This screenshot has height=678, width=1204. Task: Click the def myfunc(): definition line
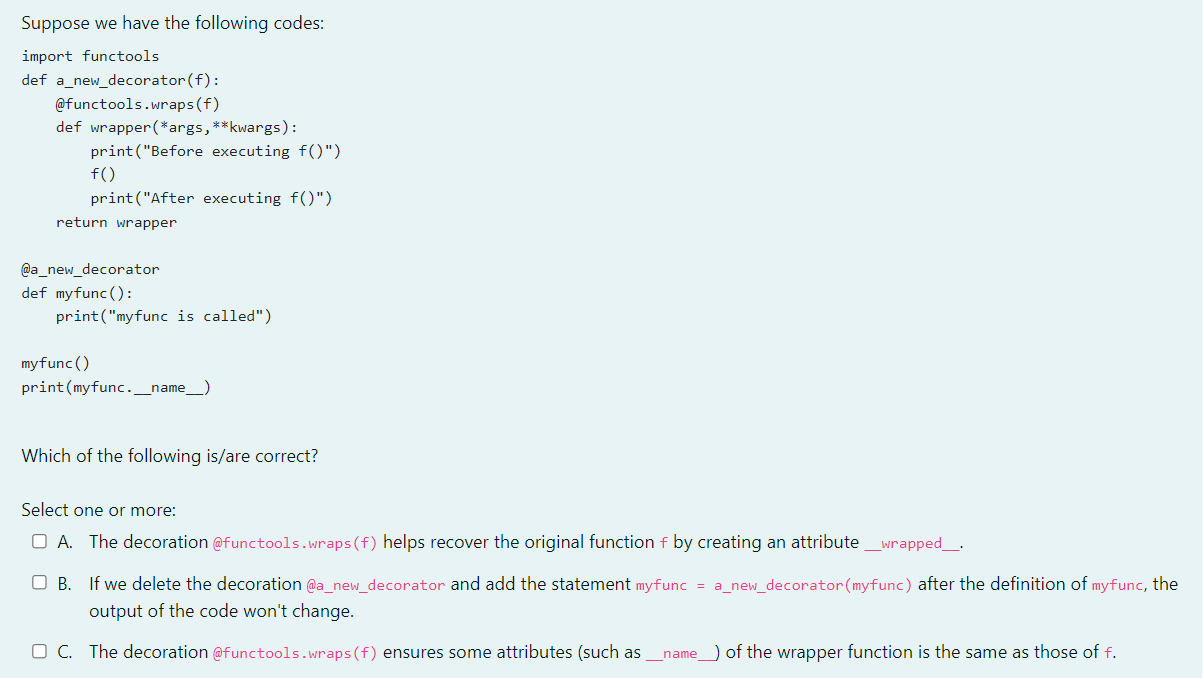pyautogui.click(x=86, y=292)
